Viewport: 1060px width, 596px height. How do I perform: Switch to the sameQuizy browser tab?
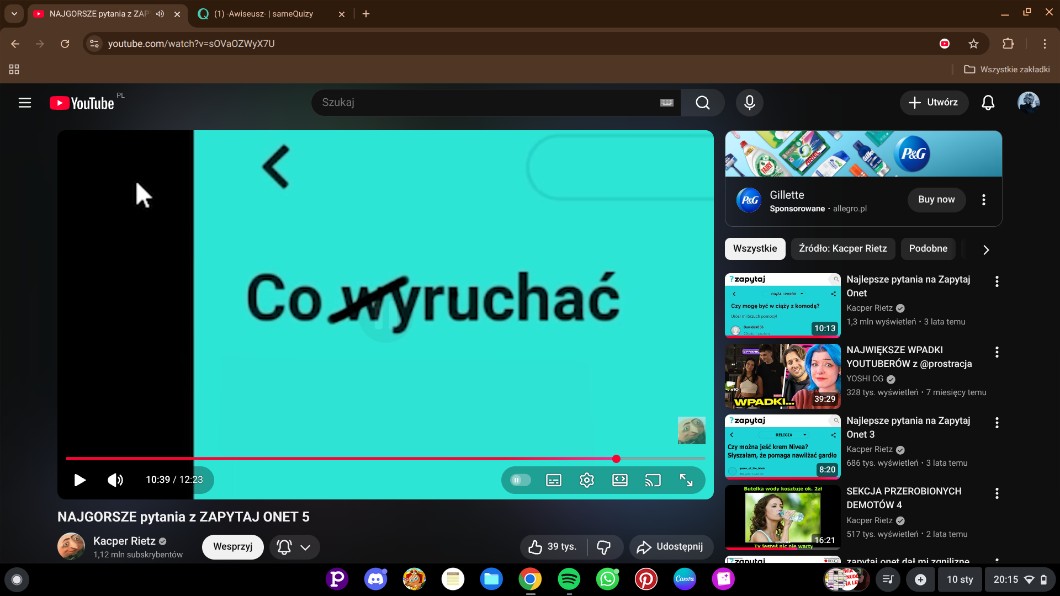coord(270,14)
